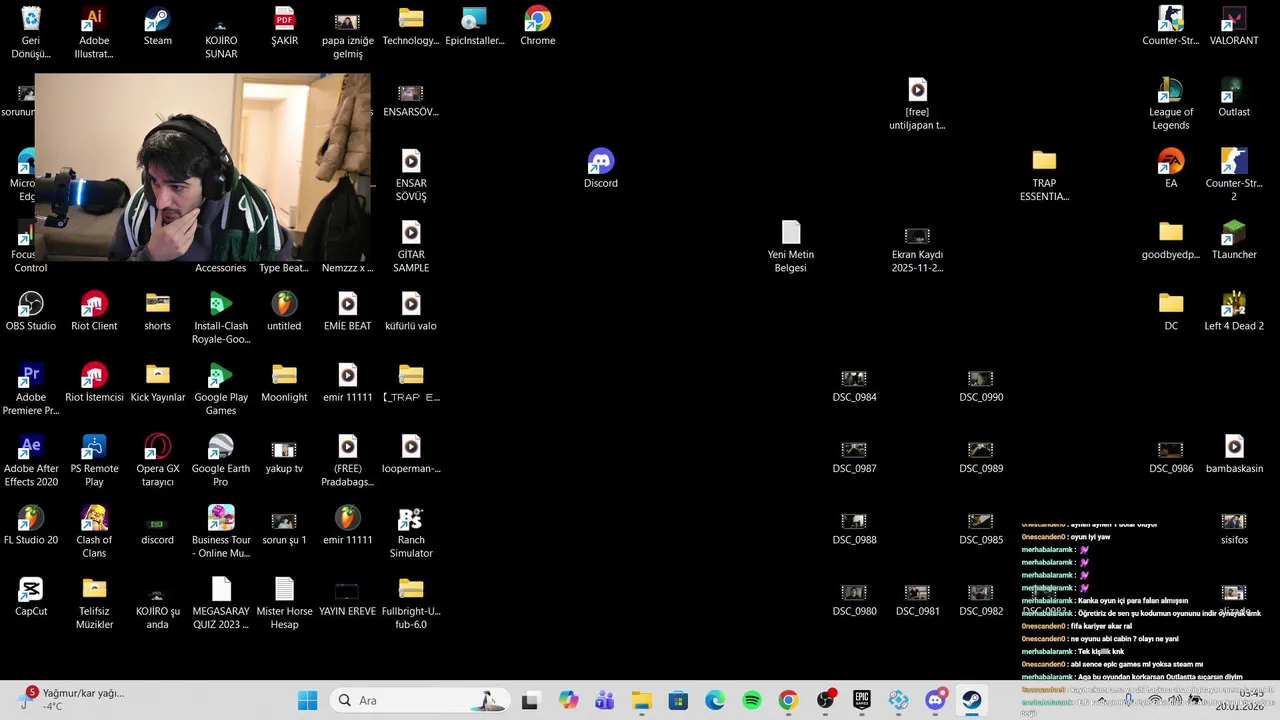Select the Mister Horse Hesap text file
Viewport: 1280px width, 720px height.
click(x=284, y=604)
